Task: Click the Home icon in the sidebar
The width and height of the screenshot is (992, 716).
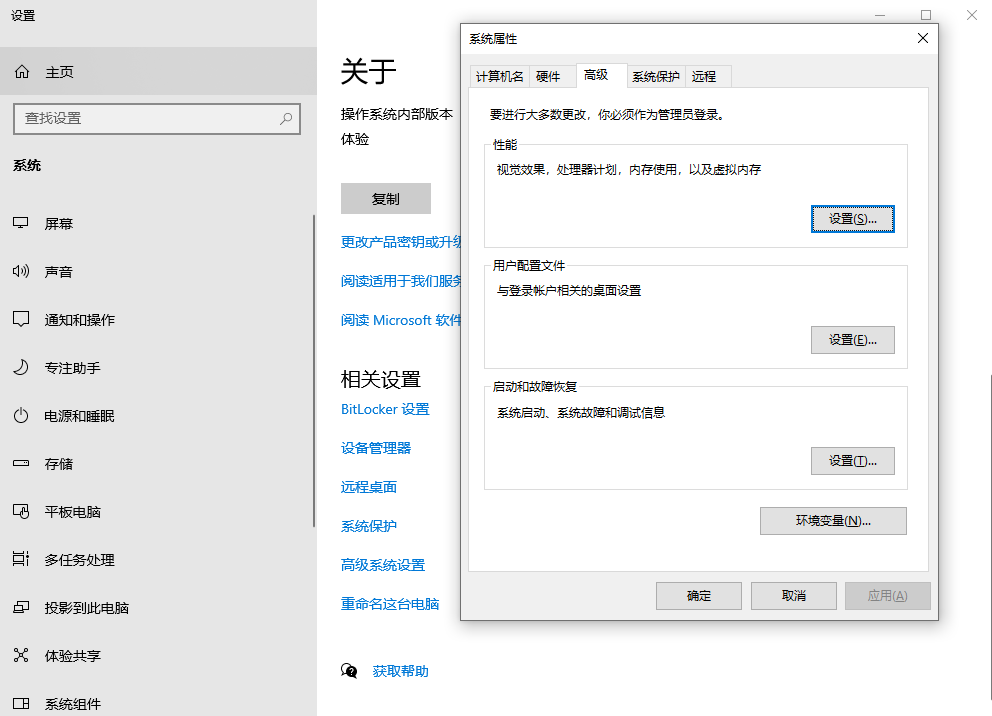Action: [x=21, y=72]
